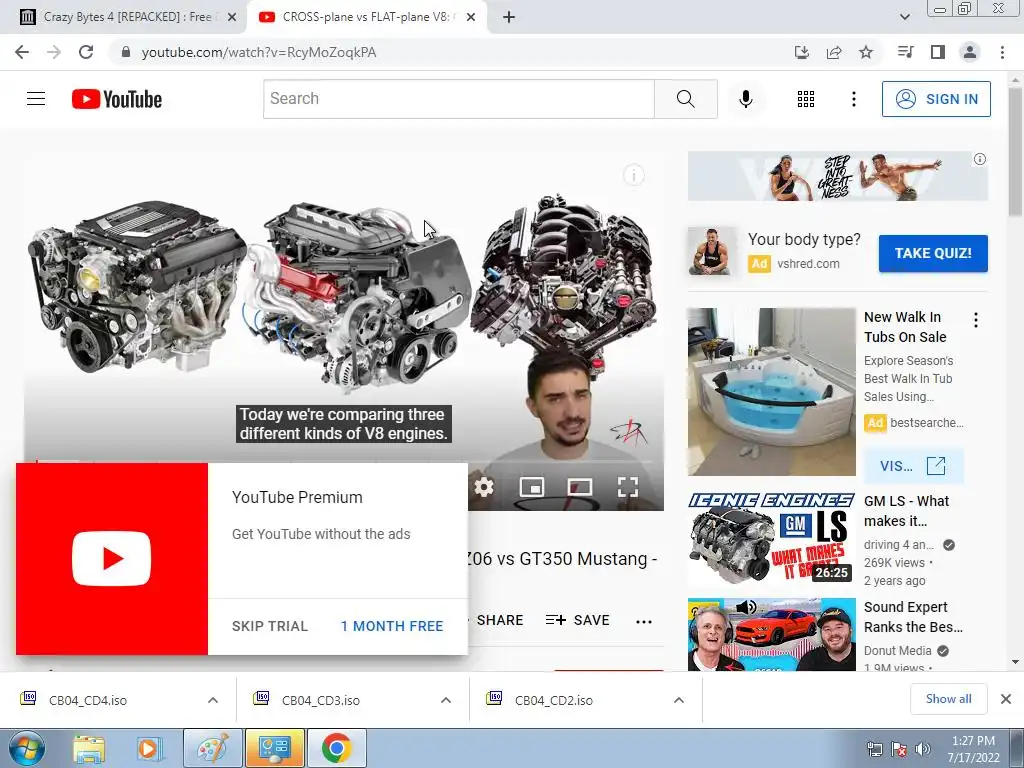Screen dimensions: 1024x768
Task: Start voice search with microphone icon
Action: (x=746, y=99)
